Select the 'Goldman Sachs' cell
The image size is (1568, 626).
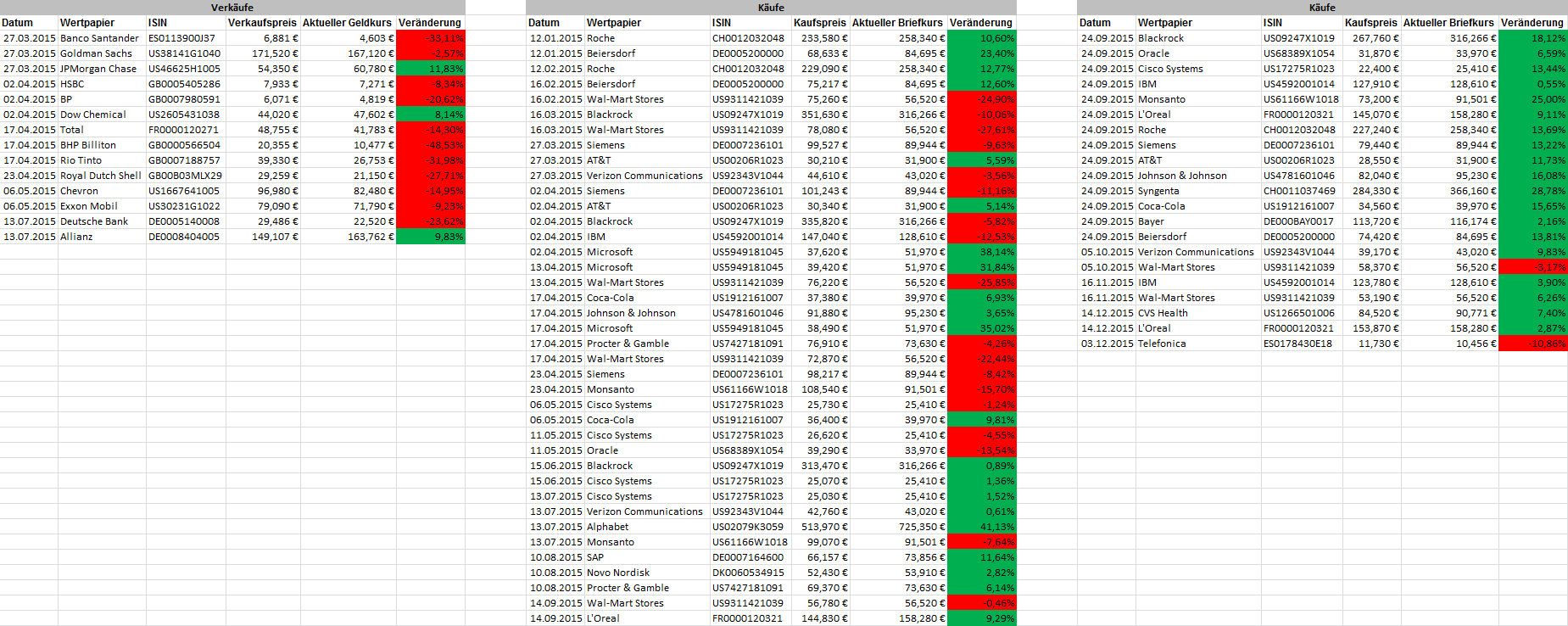click(102, 53)
